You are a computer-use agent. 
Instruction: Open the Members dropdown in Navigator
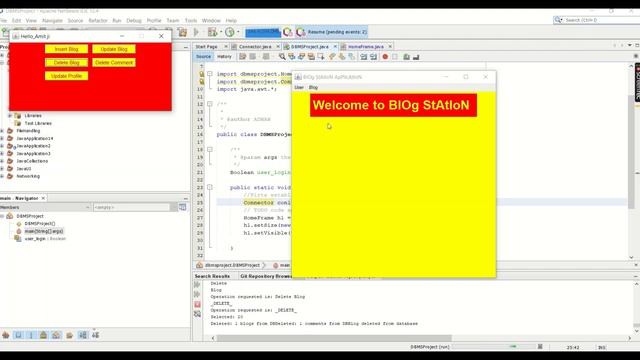pos(45,207)
